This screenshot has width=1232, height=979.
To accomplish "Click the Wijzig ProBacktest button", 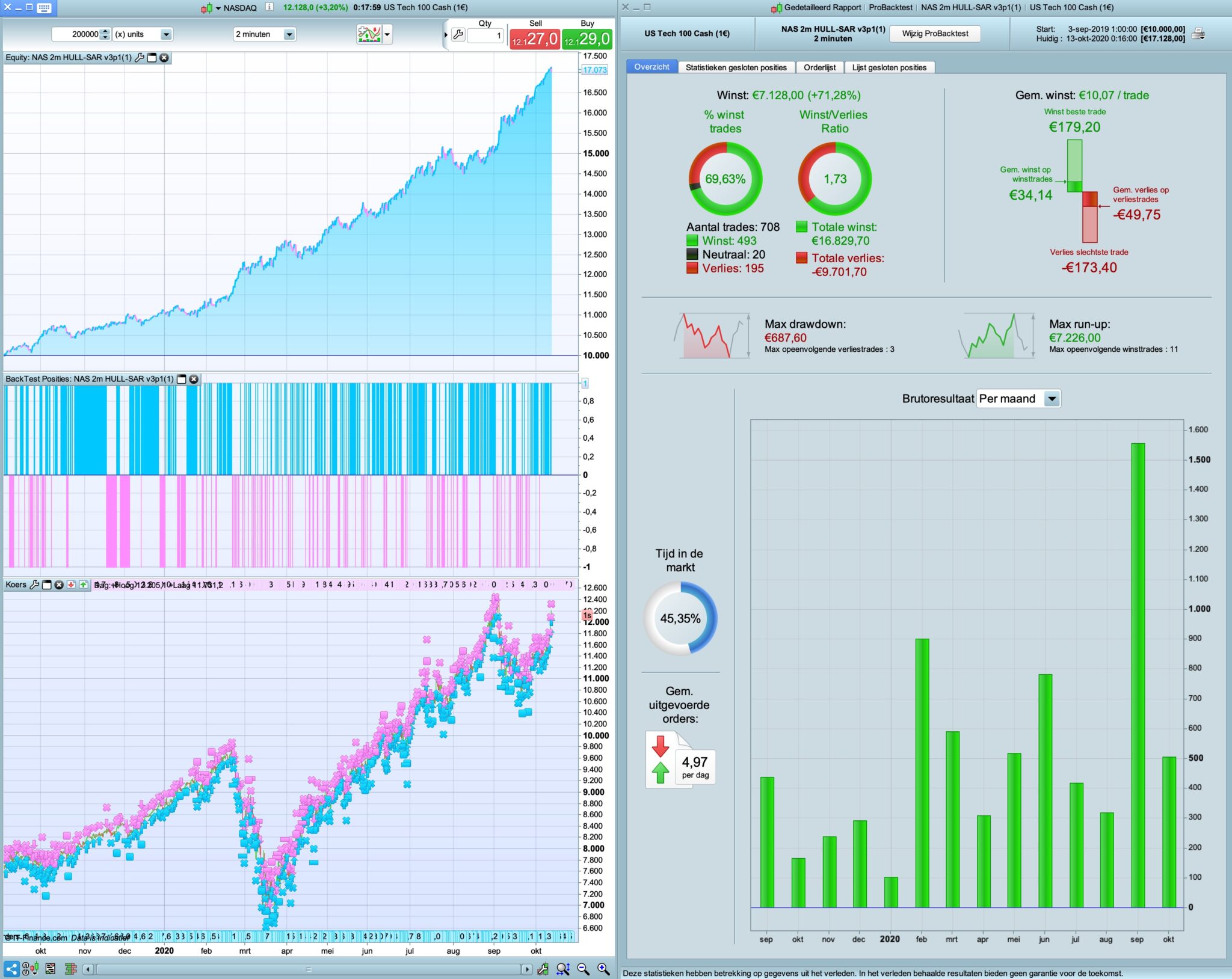I will [x=935, y=34].
